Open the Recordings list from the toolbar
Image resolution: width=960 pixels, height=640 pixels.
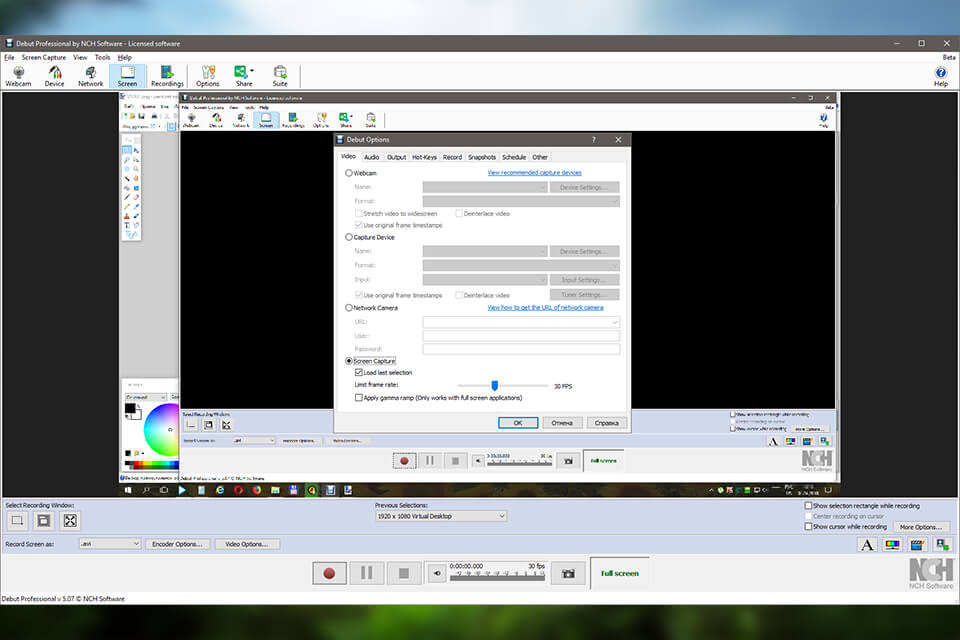167,77
